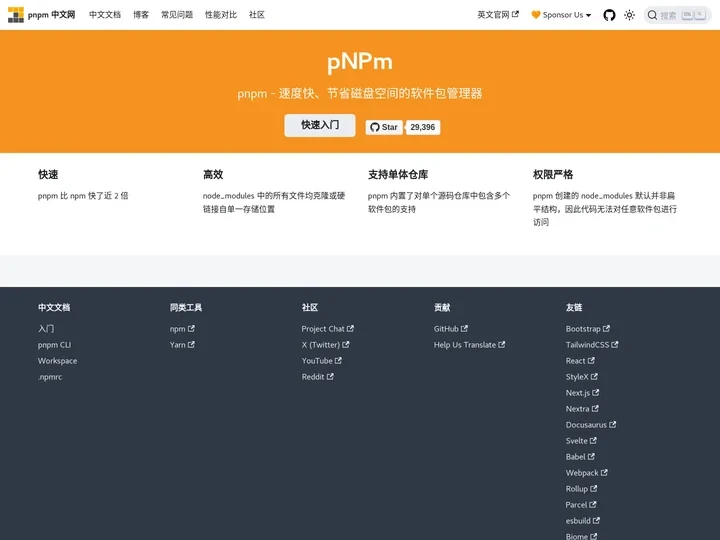Click text "pnpm 比 npm 快了近 2 倍"
Image resolution: width=720 pixels, height=540 pixels.
point(83,196)
